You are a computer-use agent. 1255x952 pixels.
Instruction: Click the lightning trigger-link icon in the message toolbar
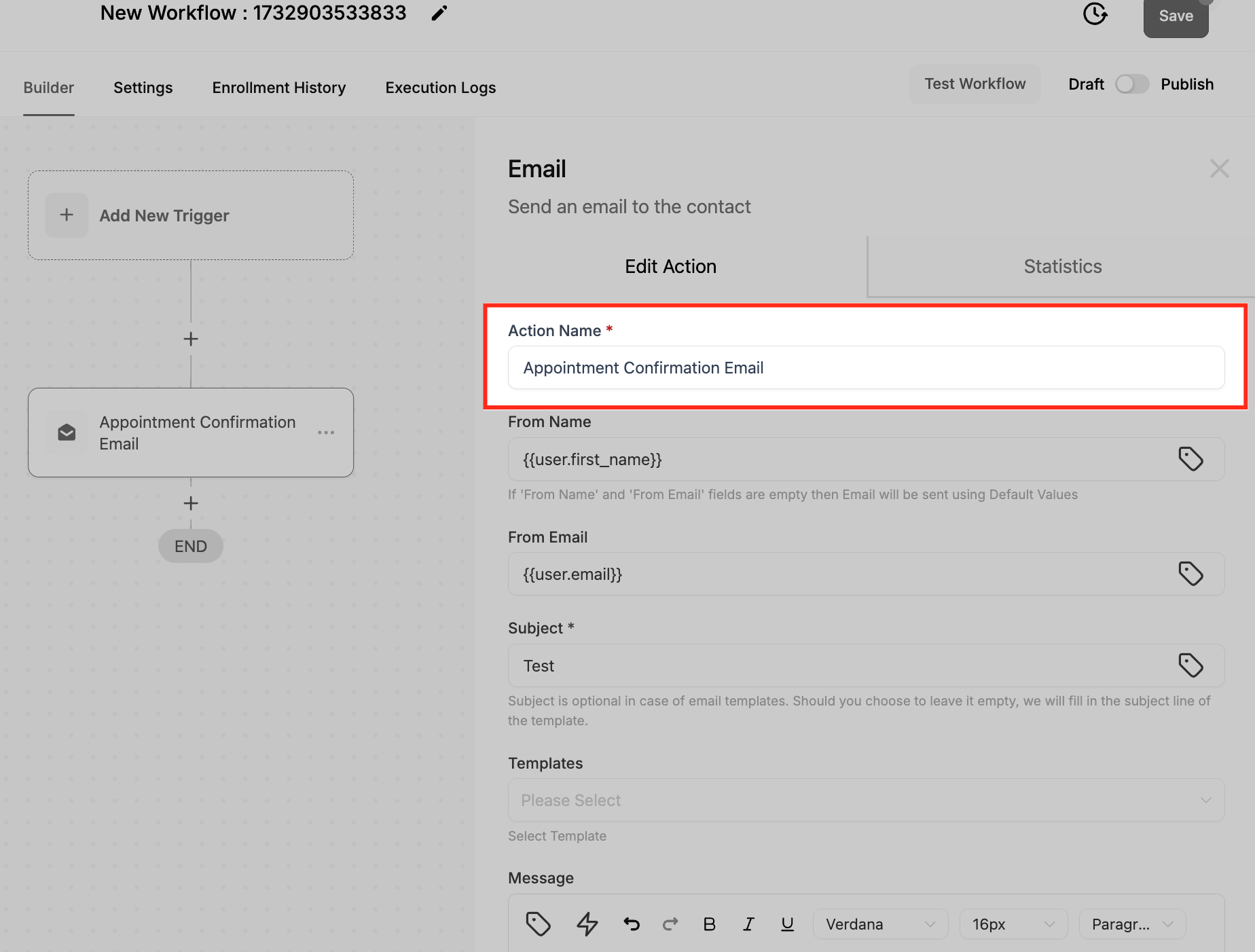coord(587,923)
